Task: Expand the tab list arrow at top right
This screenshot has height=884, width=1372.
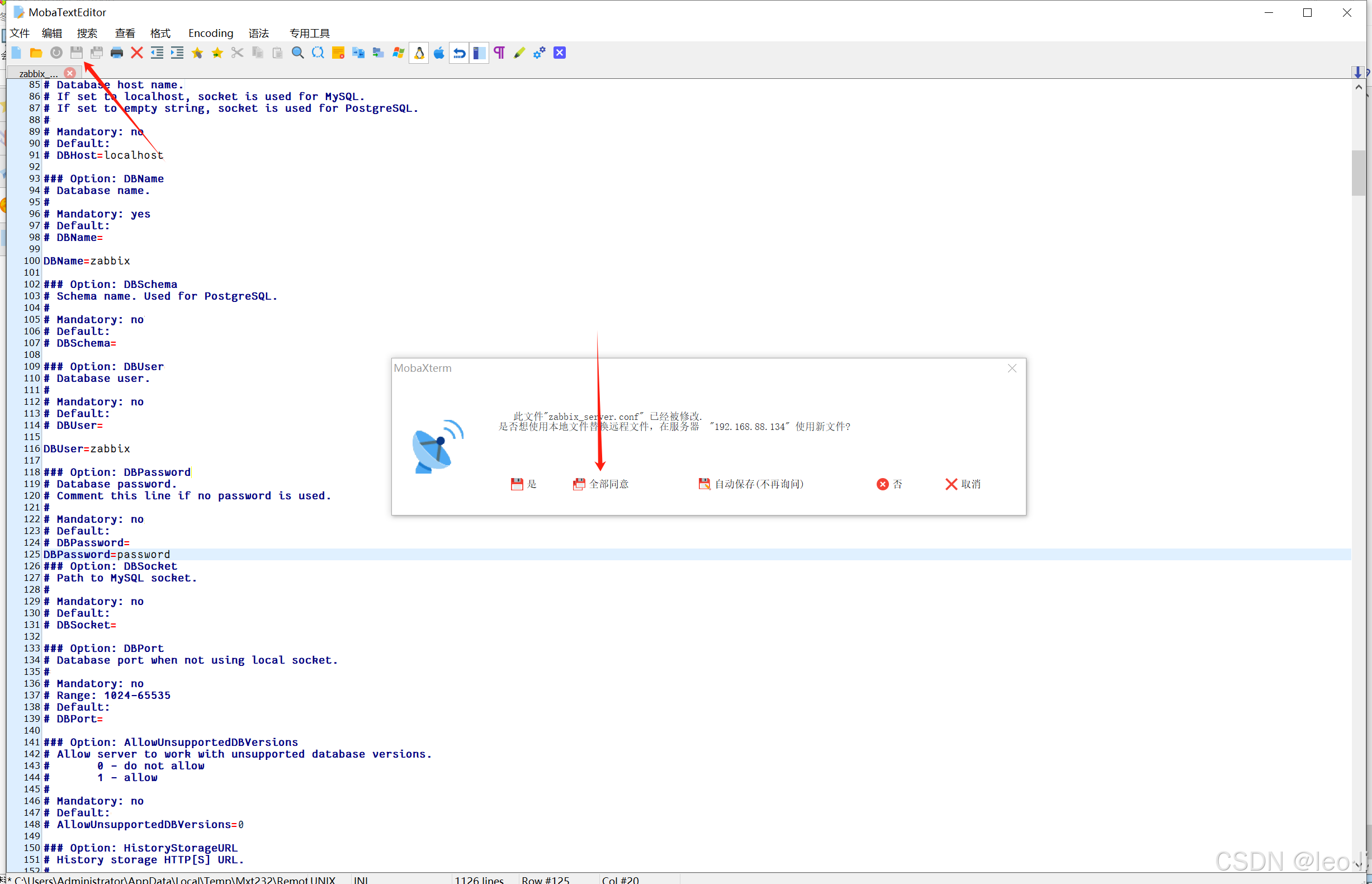Action: (x=1357, y=72)
